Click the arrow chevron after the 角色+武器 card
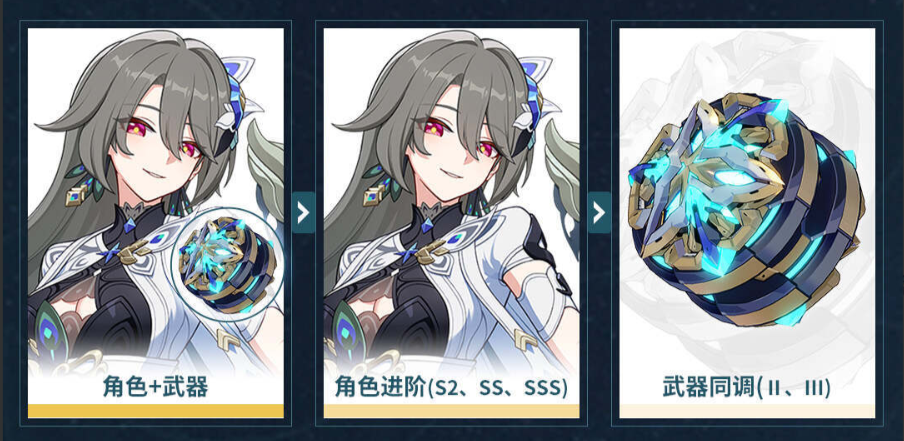 [303, 212]
